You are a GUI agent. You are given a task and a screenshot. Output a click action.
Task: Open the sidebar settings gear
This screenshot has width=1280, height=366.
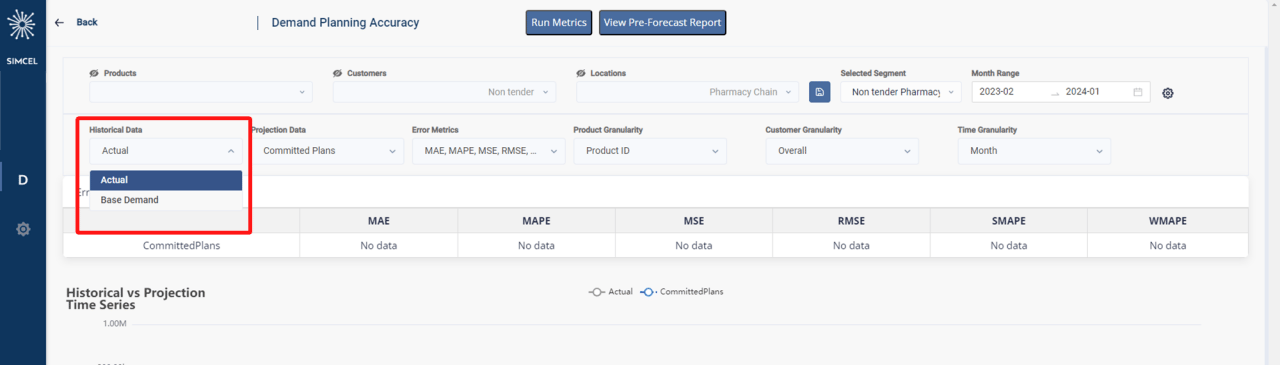(23, 229)
